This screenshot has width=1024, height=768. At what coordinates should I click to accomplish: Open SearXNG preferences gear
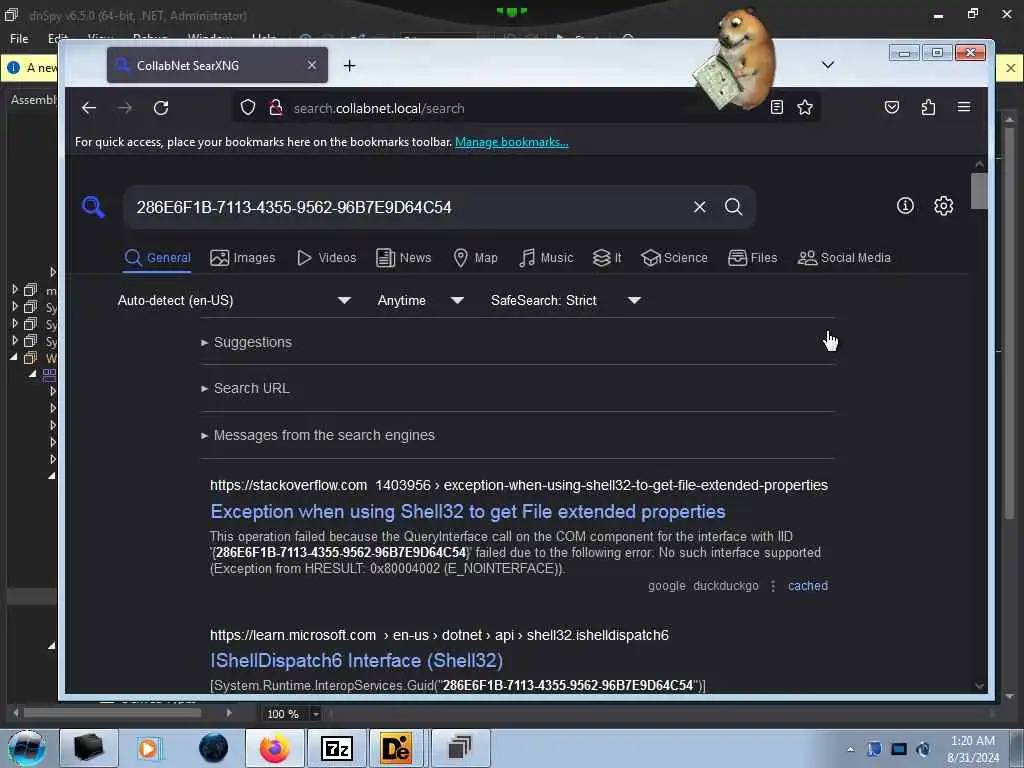pos(943,206)
